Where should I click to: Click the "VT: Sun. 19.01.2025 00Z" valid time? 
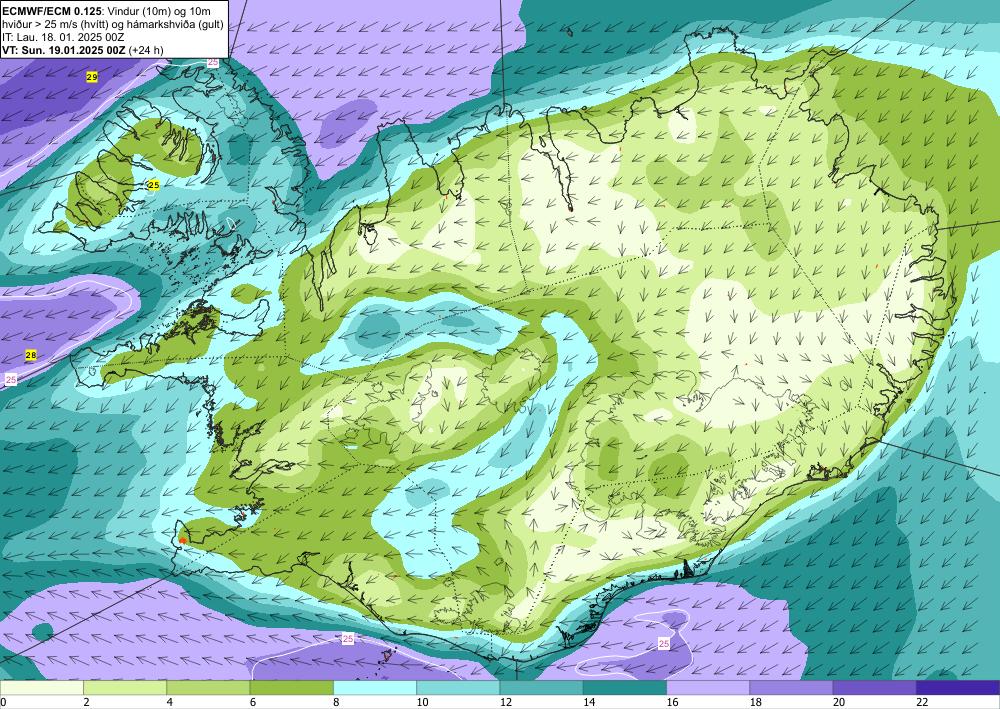tap(64, 50)
